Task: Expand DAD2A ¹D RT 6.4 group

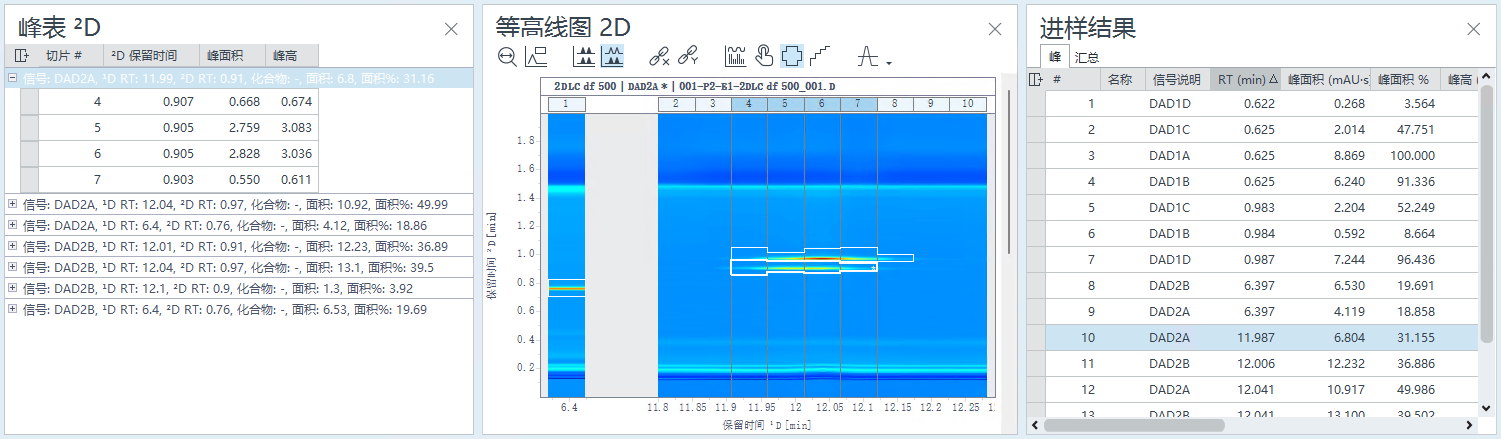Action: coord(12,225)
